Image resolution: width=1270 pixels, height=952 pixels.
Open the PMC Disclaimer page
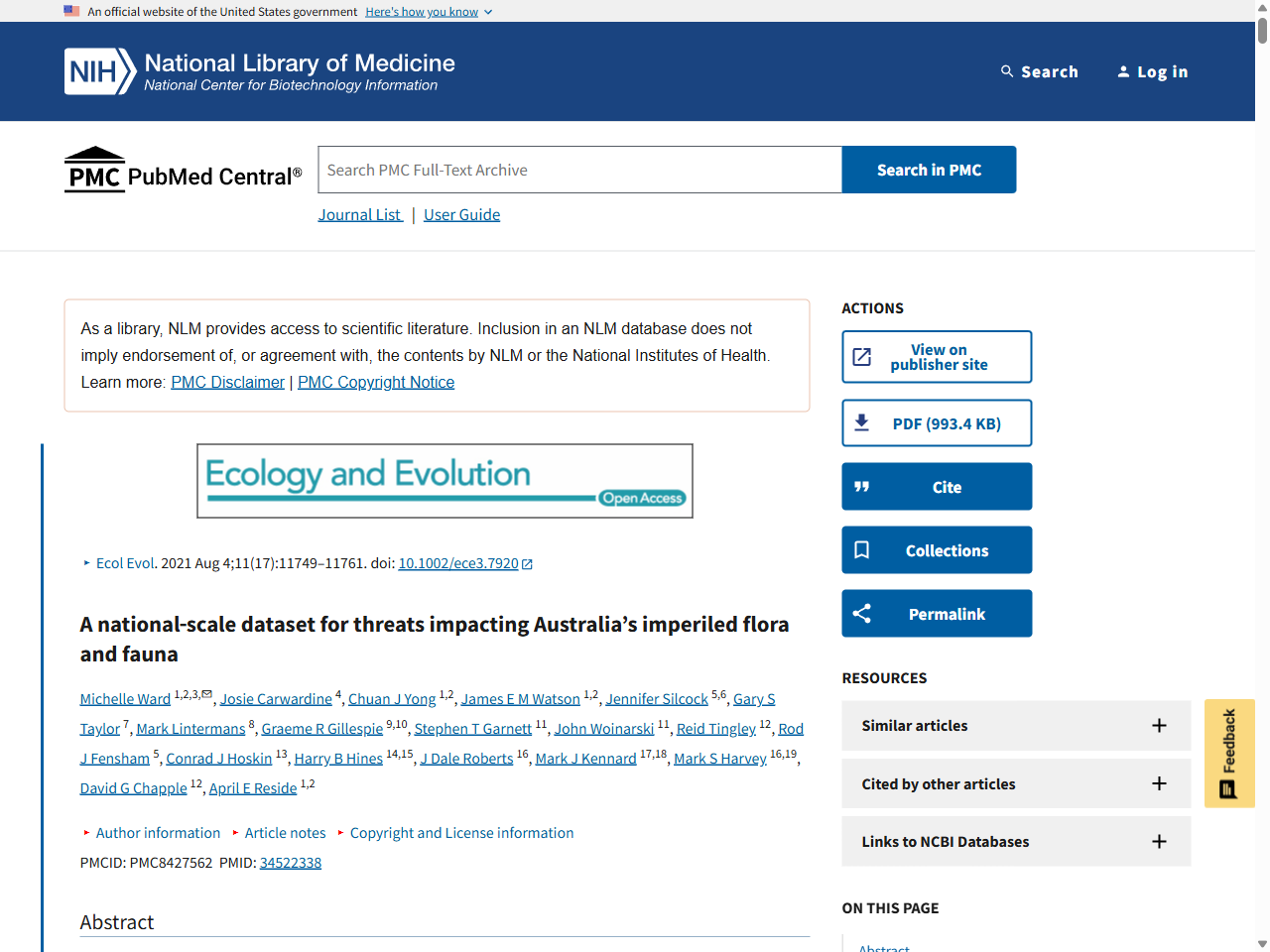point(227,382)
